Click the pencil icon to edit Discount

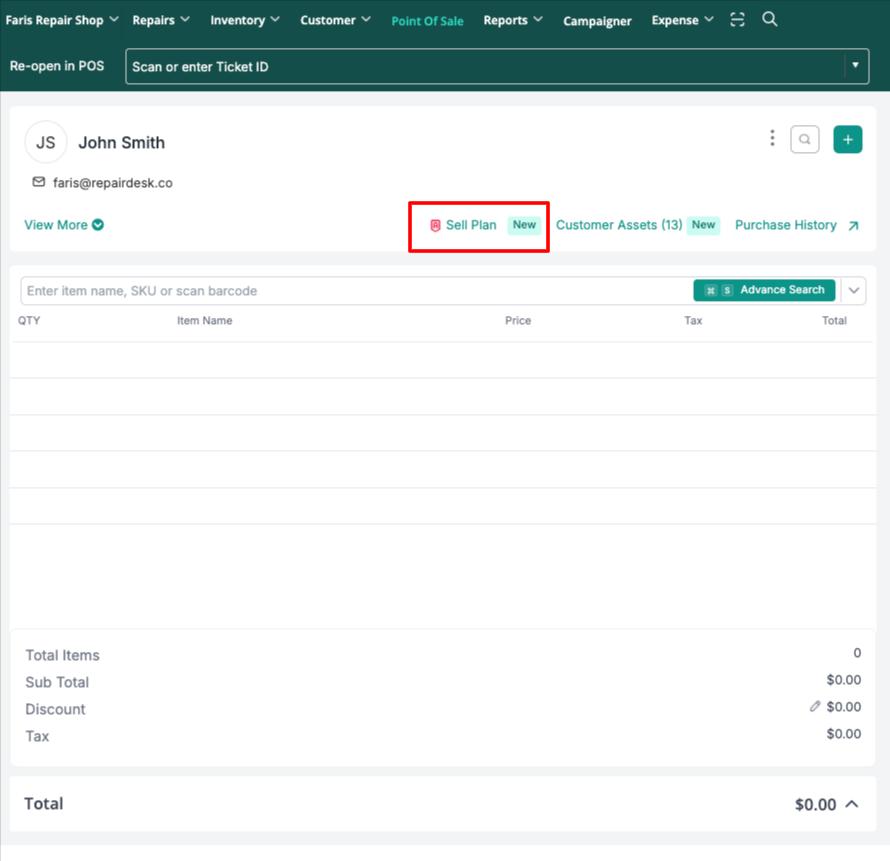pyautogui.click(x=815, y=707)
